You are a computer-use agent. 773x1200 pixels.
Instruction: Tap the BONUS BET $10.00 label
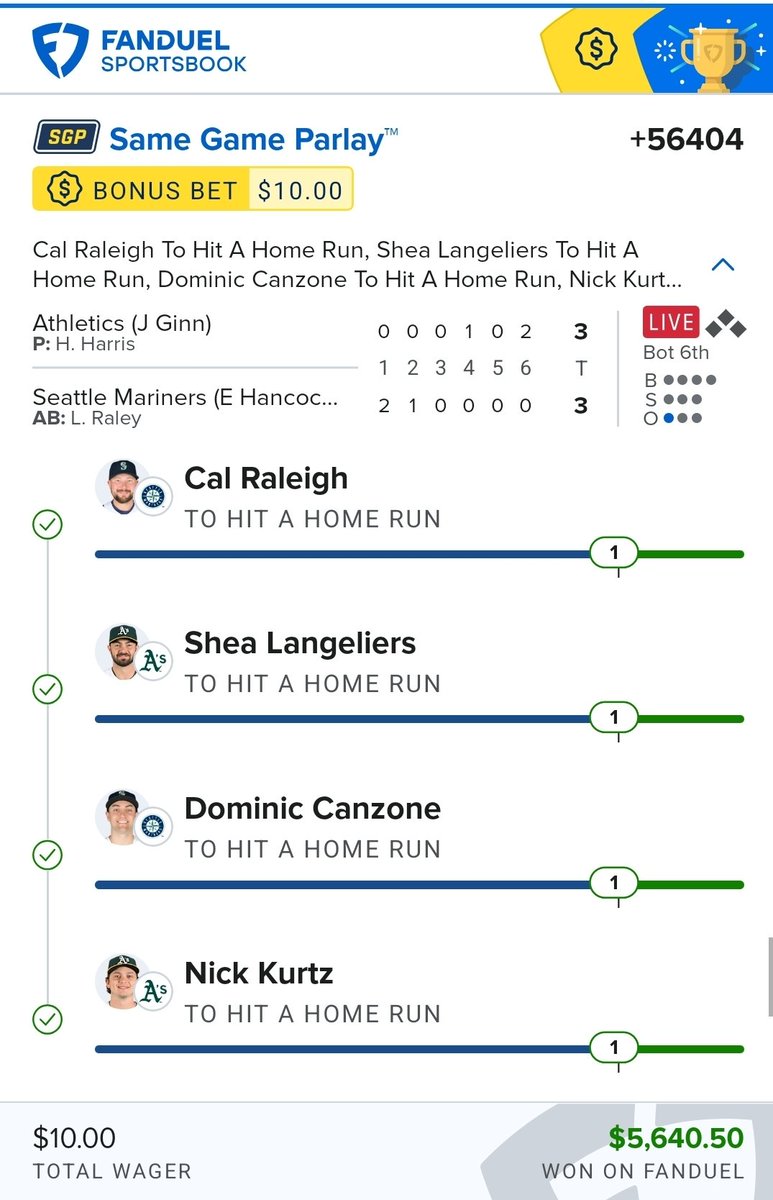[x=192, y=190]
